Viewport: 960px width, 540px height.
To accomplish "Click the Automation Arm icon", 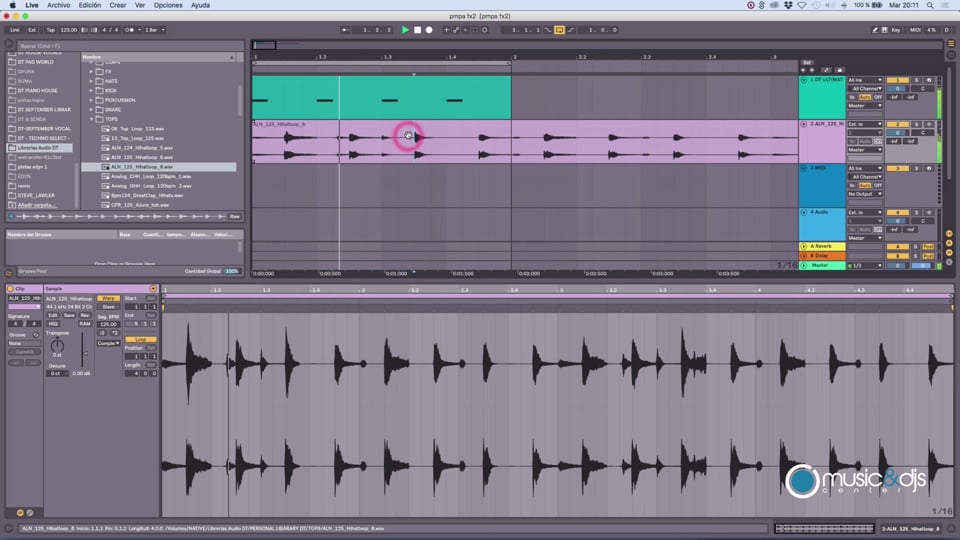I will (456, 29).
